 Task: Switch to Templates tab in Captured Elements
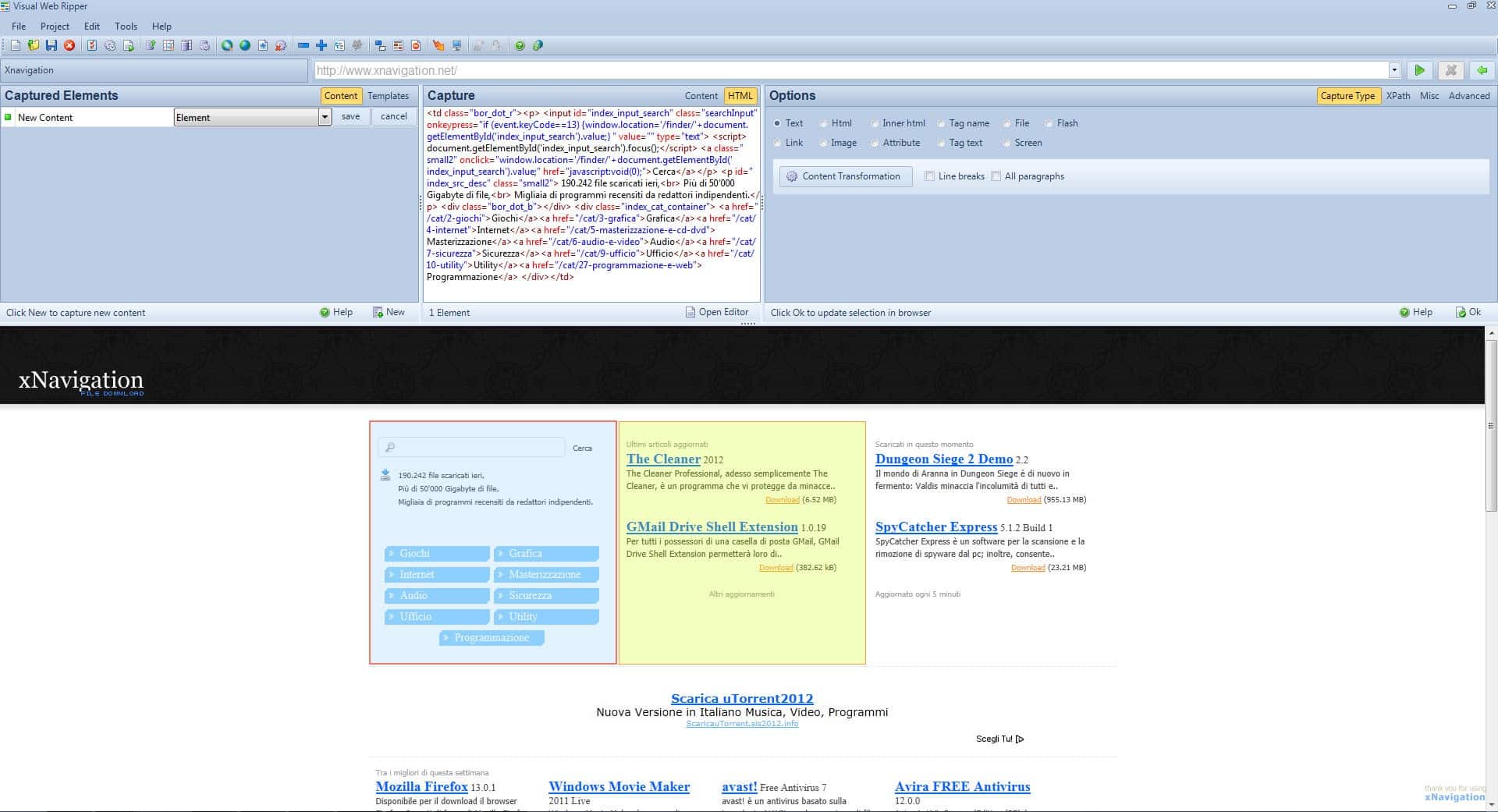388,96
